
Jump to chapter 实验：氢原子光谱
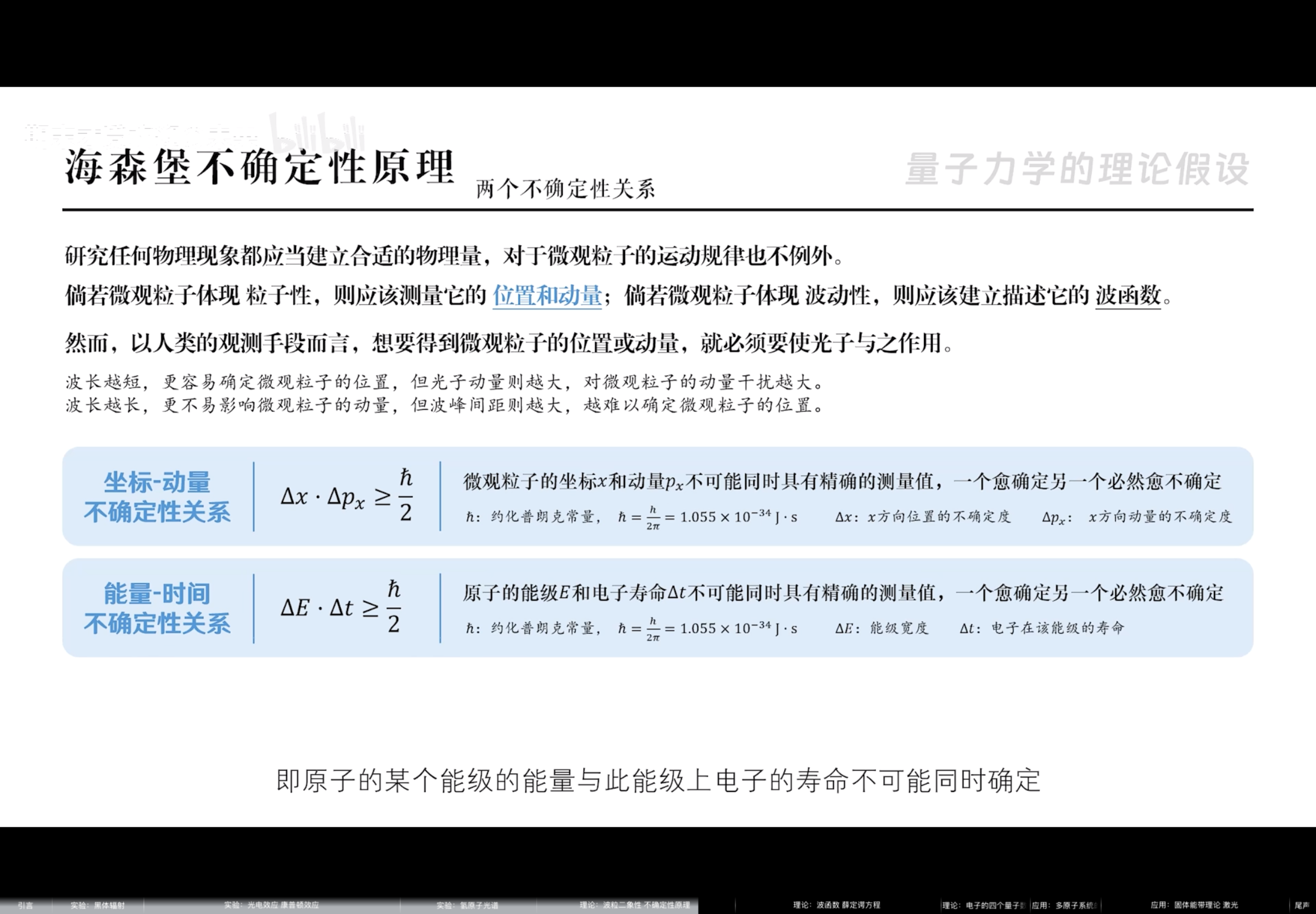(467, 905)
